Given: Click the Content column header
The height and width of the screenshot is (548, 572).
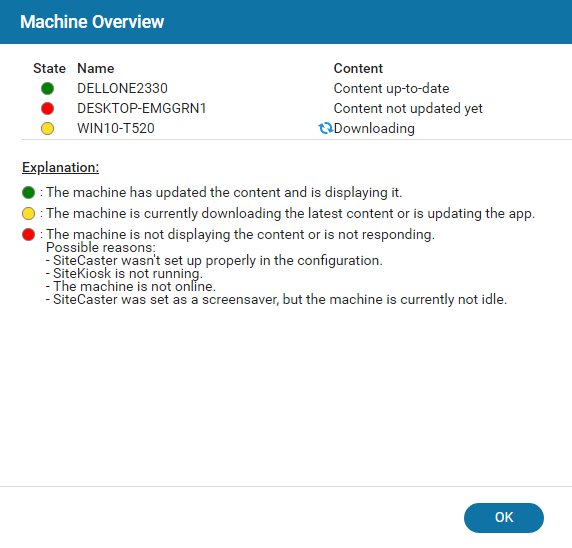Looking at the screenshot, I should pos(358,69).
